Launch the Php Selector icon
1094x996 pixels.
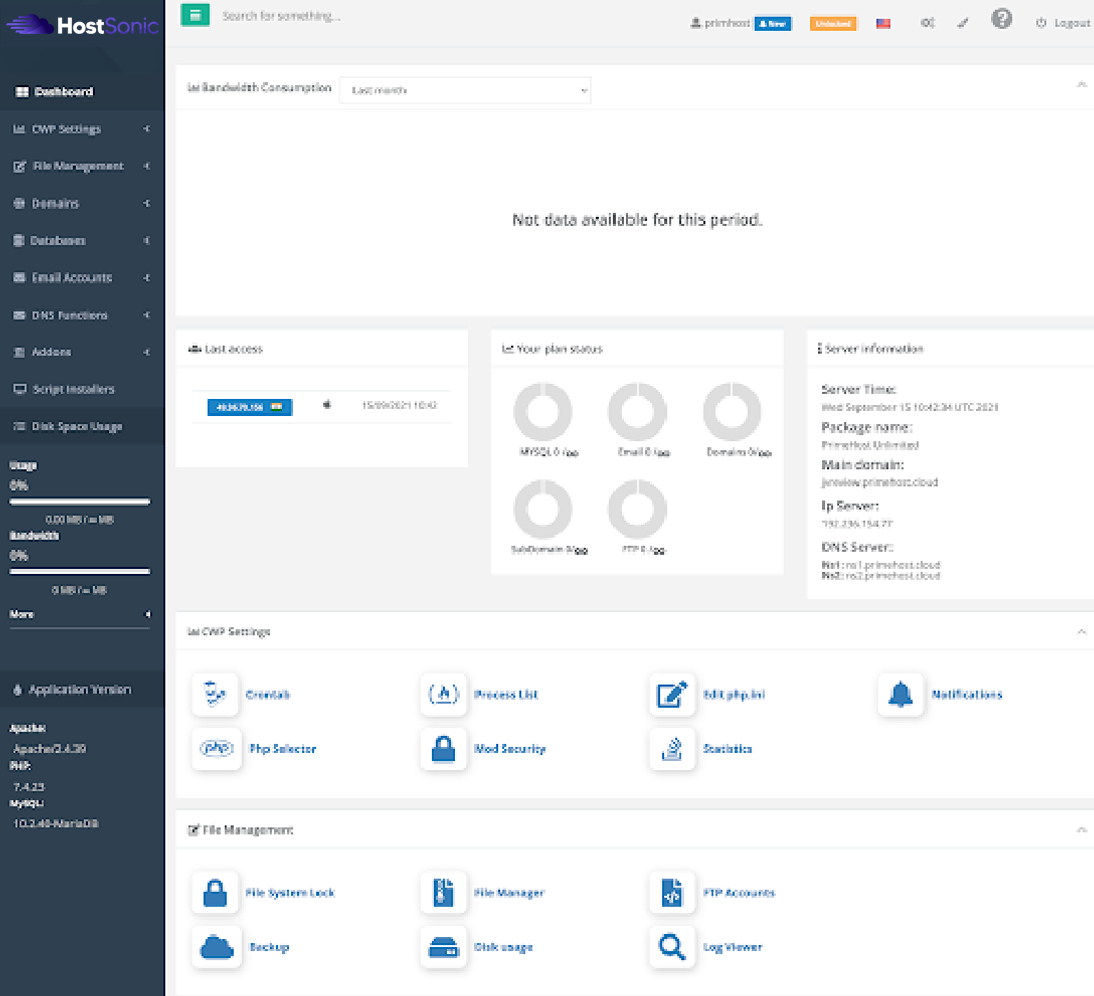215,749
